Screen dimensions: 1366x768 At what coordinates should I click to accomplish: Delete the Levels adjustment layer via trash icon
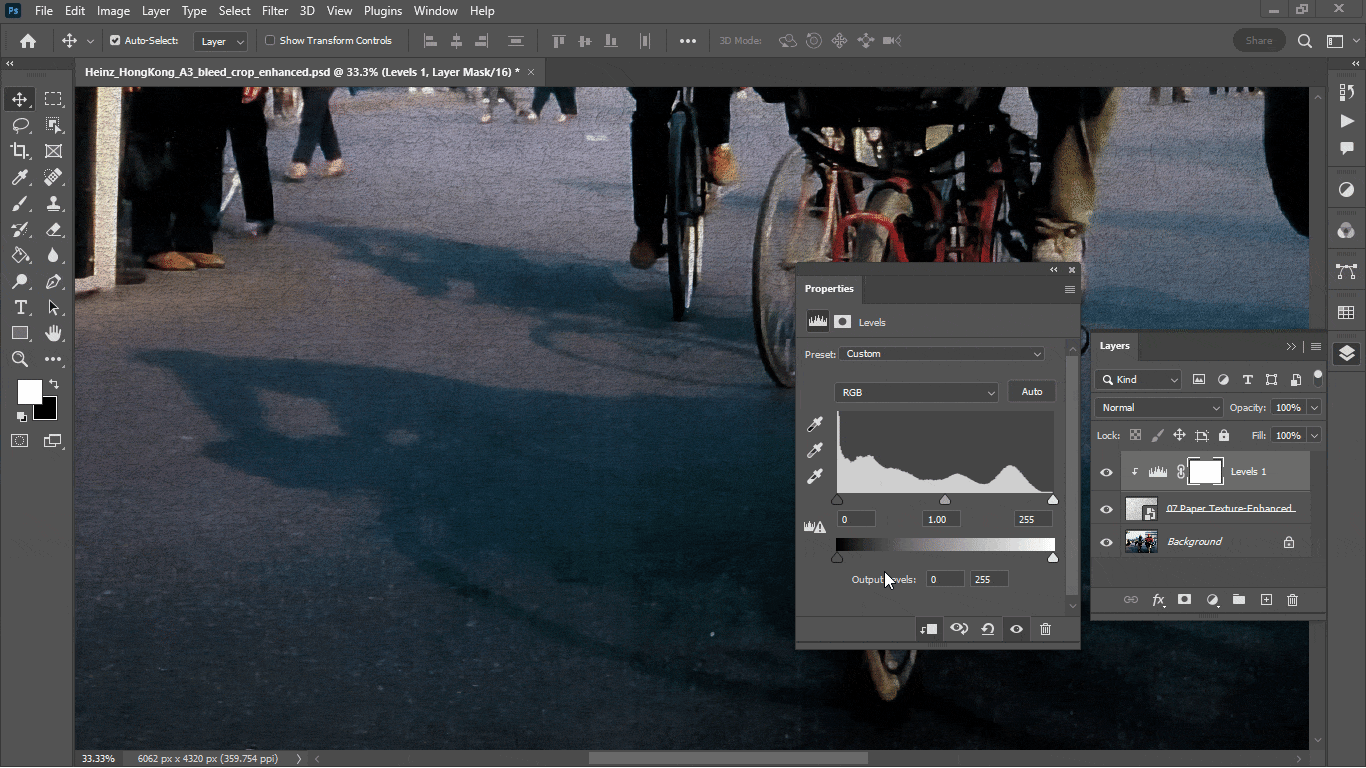1046,629
